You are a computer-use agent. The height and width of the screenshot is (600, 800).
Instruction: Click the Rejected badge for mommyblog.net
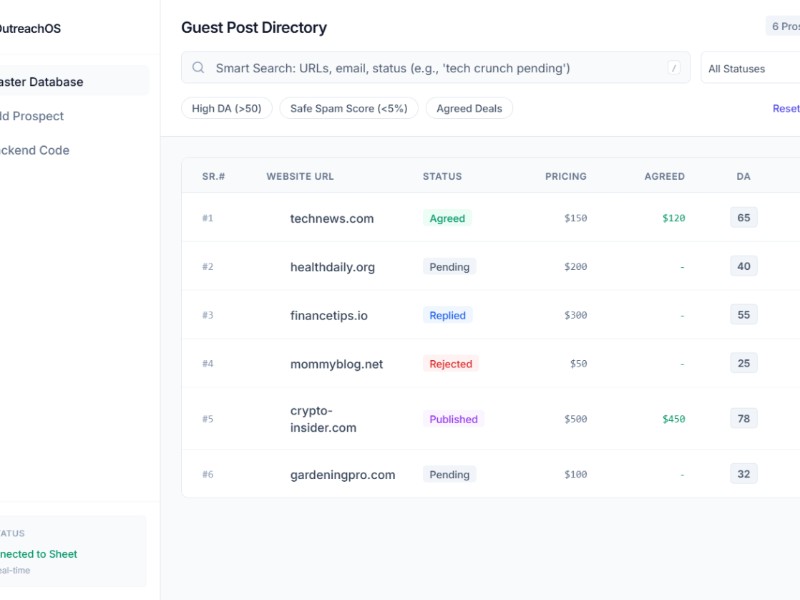(450, 364)
